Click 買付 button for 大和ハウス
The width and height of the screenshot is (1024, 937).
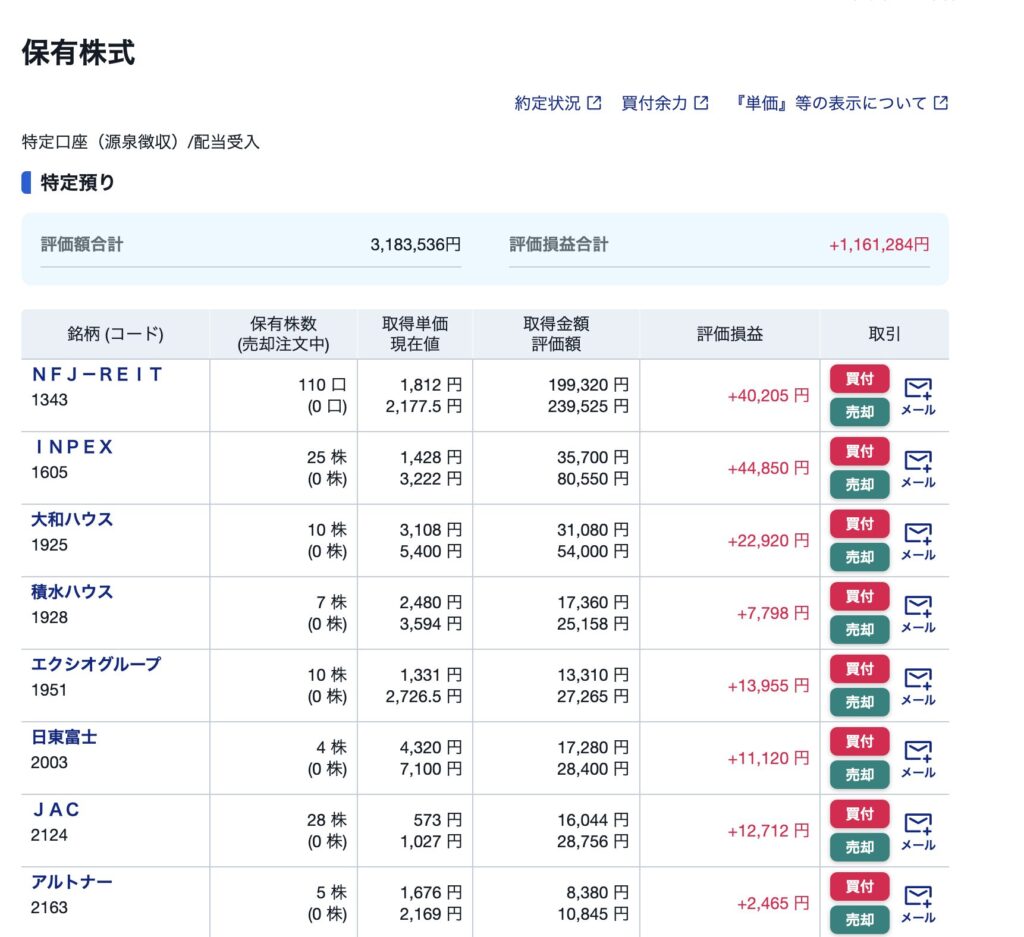pyautogui.click(x=859, y=523)
